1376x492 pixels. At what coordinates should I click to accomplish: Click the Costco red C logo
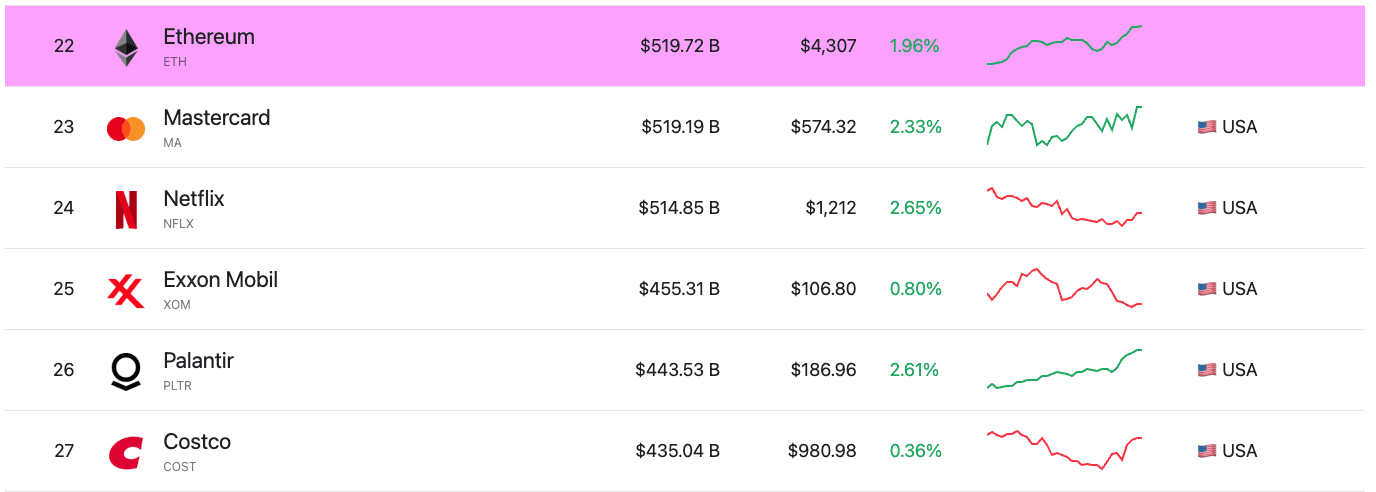126,453
